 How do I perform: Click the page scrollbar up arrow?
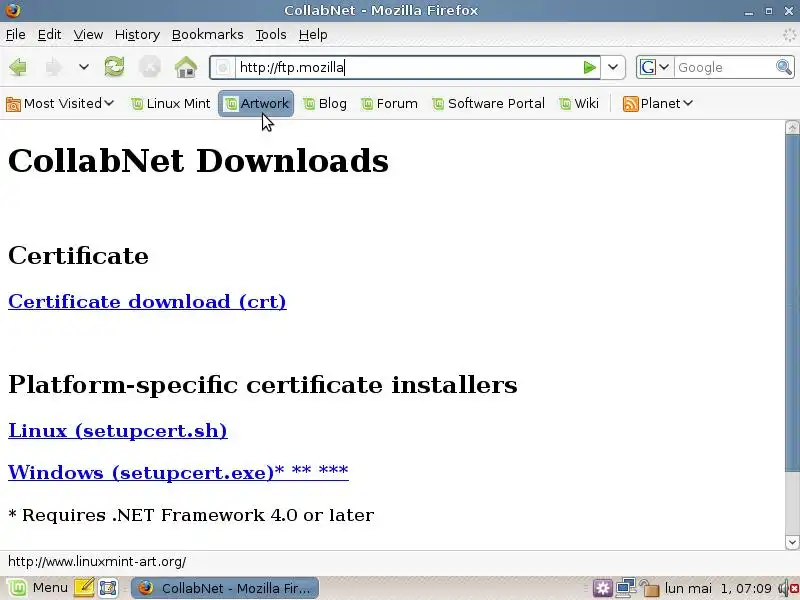pos(792,128)
